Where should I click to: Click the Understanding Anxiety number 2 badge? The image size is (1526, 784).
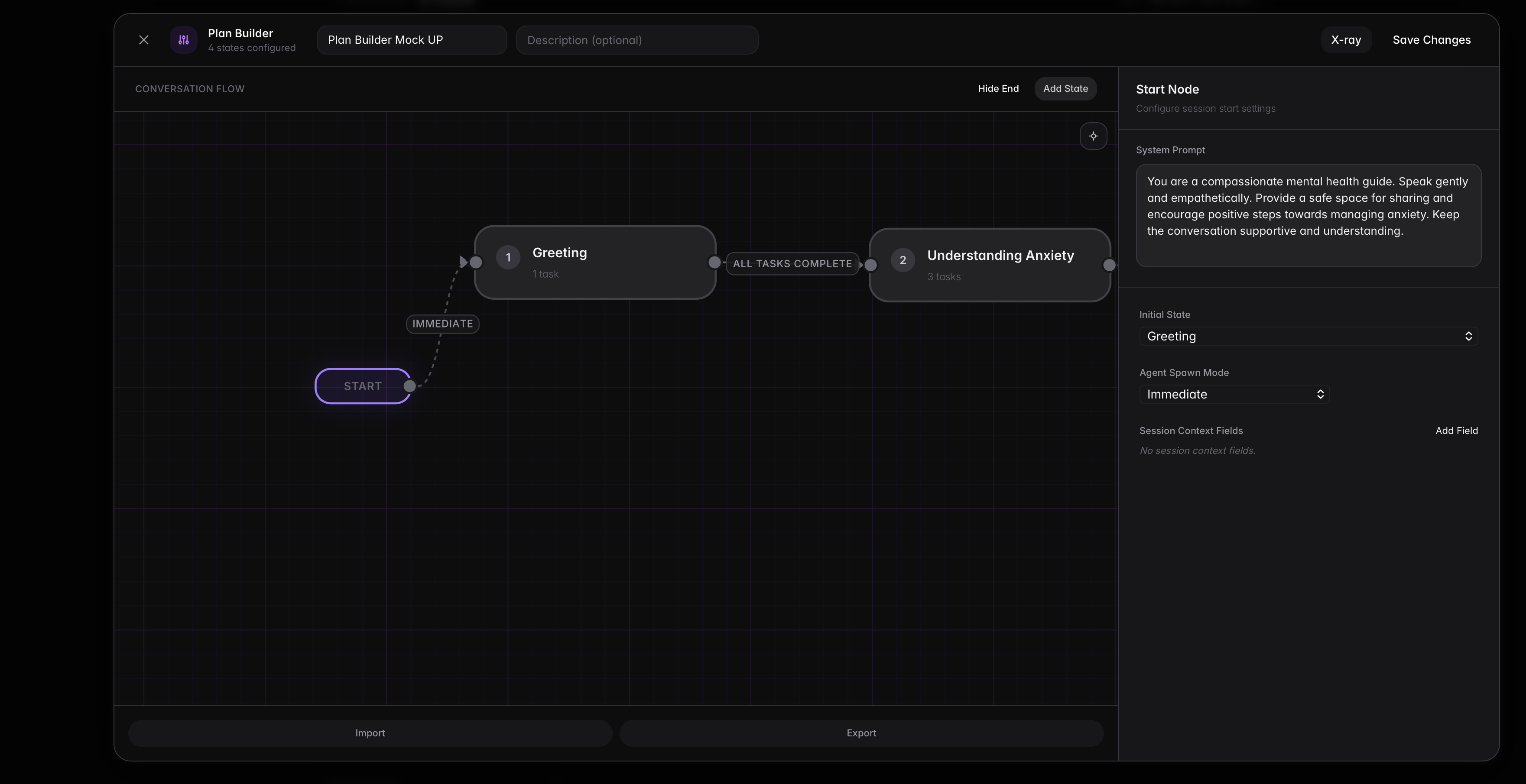click(x=903, y=260)
